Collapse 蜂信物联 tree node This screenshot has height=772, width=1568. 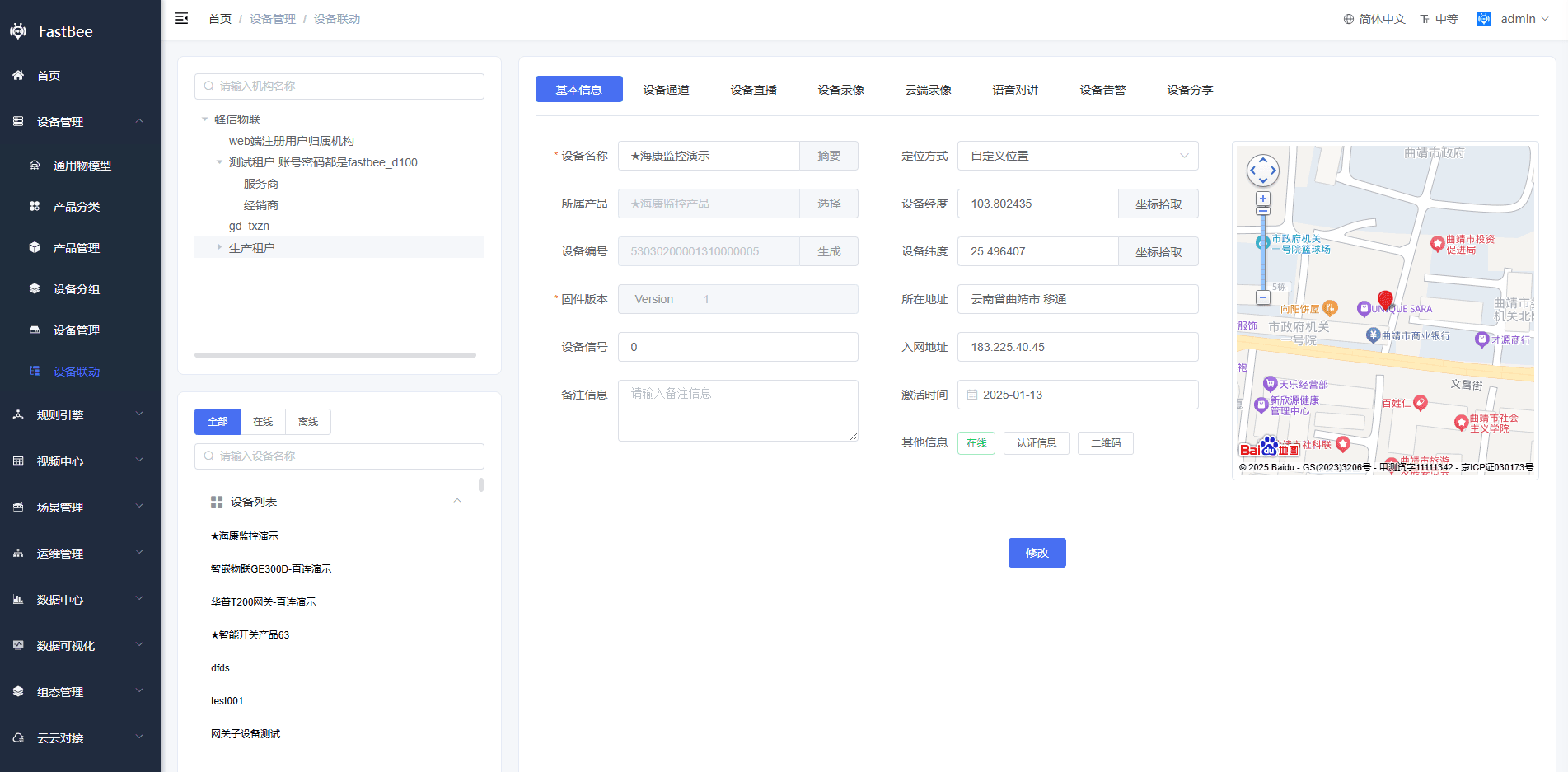click(204, 119)
